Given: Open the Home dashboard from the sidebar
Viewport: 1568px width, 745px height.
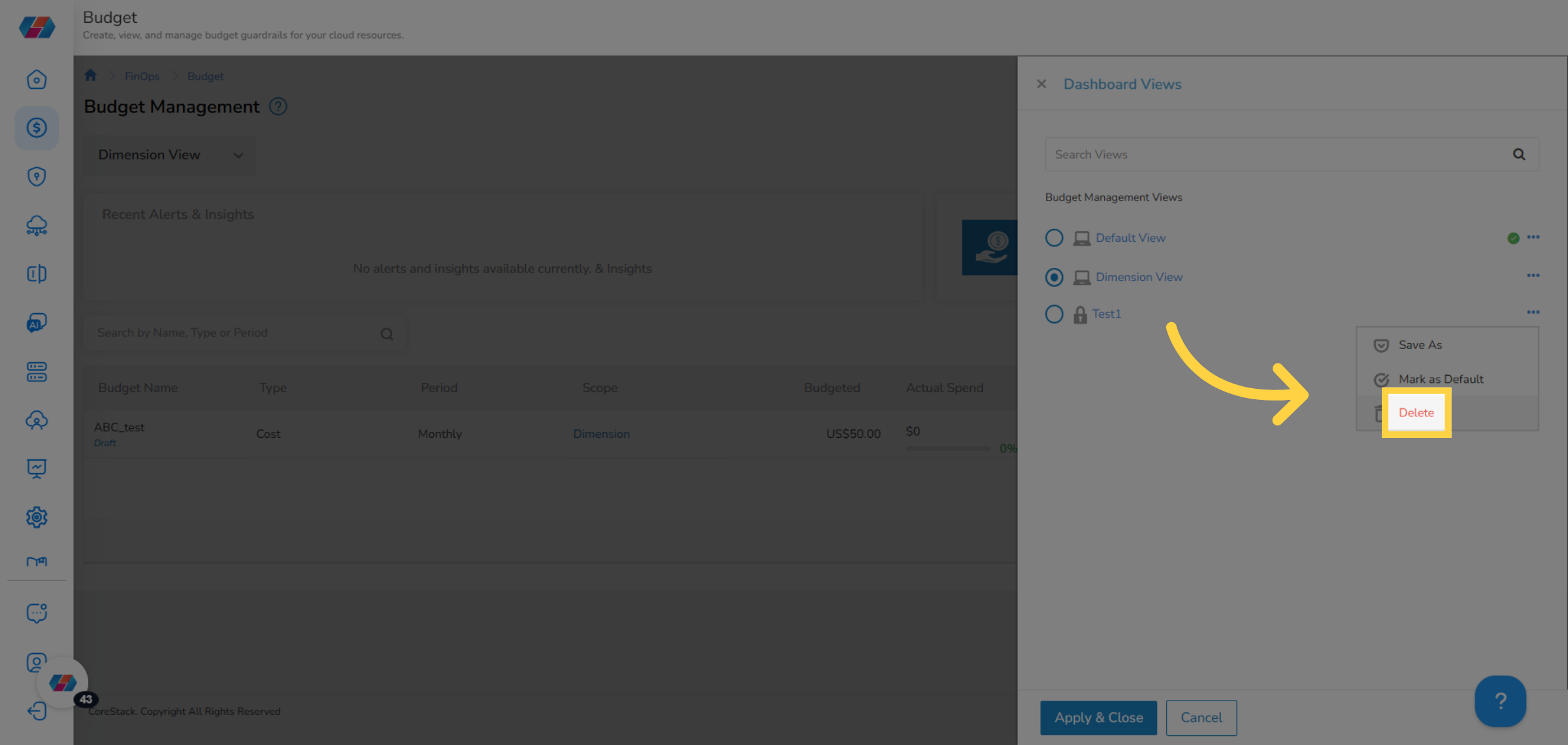Looking at the screenshot, I should pos(37,79).
